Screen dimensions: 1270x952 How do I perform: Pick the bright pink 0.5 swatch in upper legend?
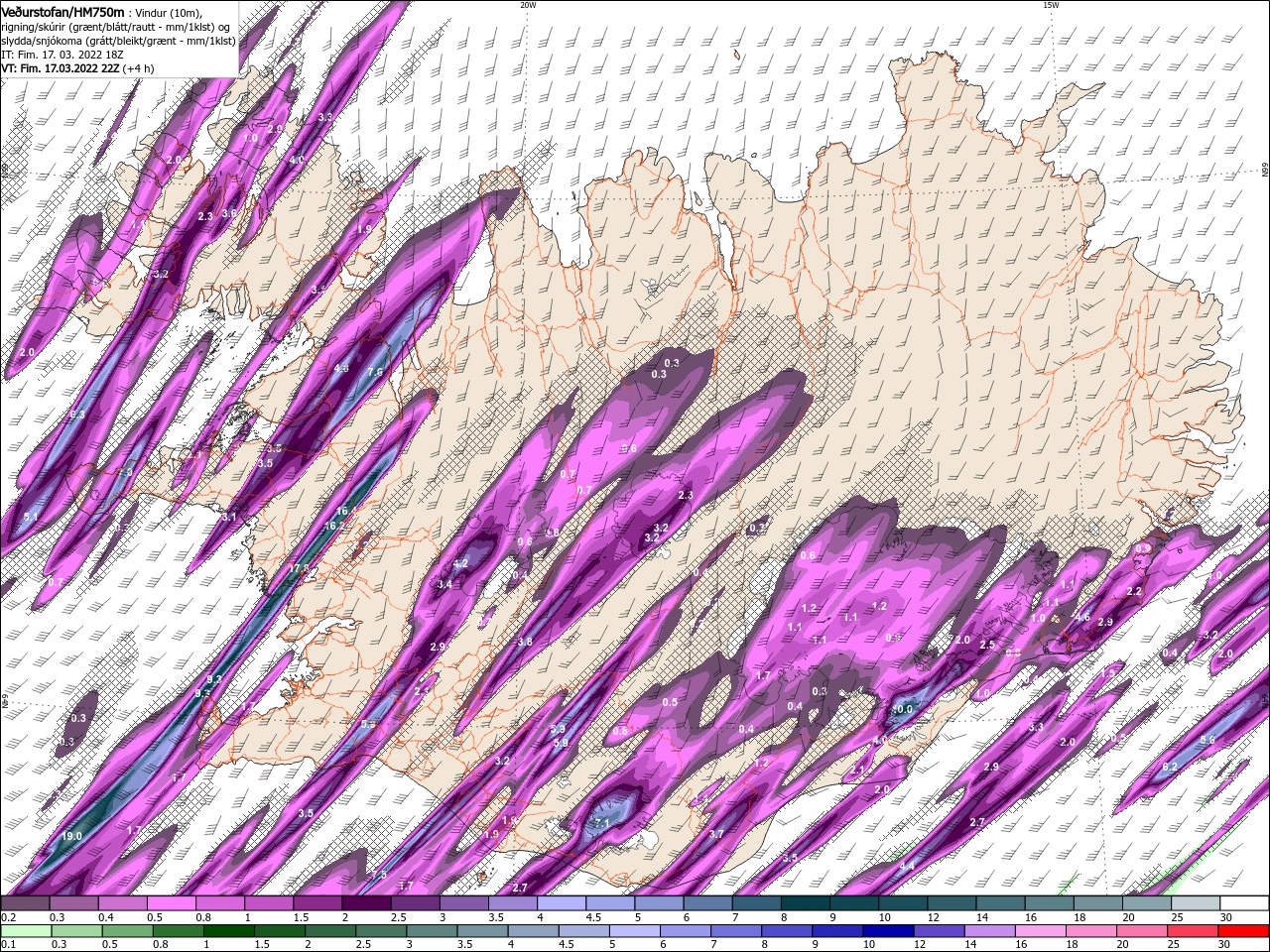[172, 902]
